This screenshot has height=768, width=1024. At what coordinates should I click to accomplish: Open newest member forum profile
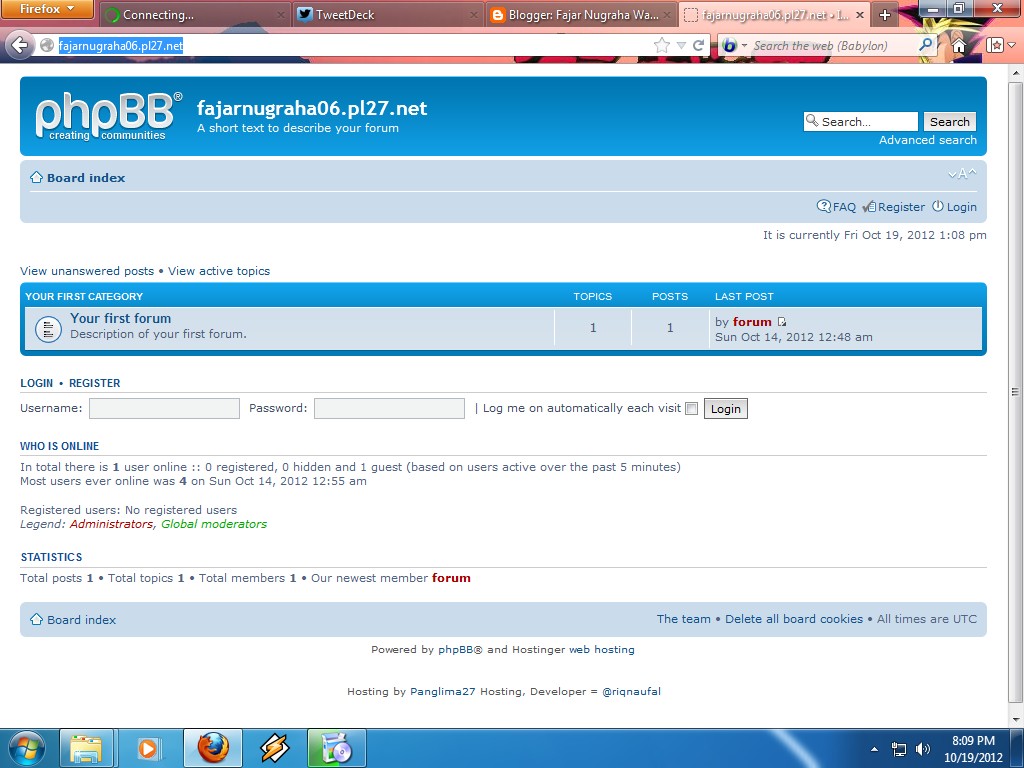pyautogui.click(x=451, y=578)
